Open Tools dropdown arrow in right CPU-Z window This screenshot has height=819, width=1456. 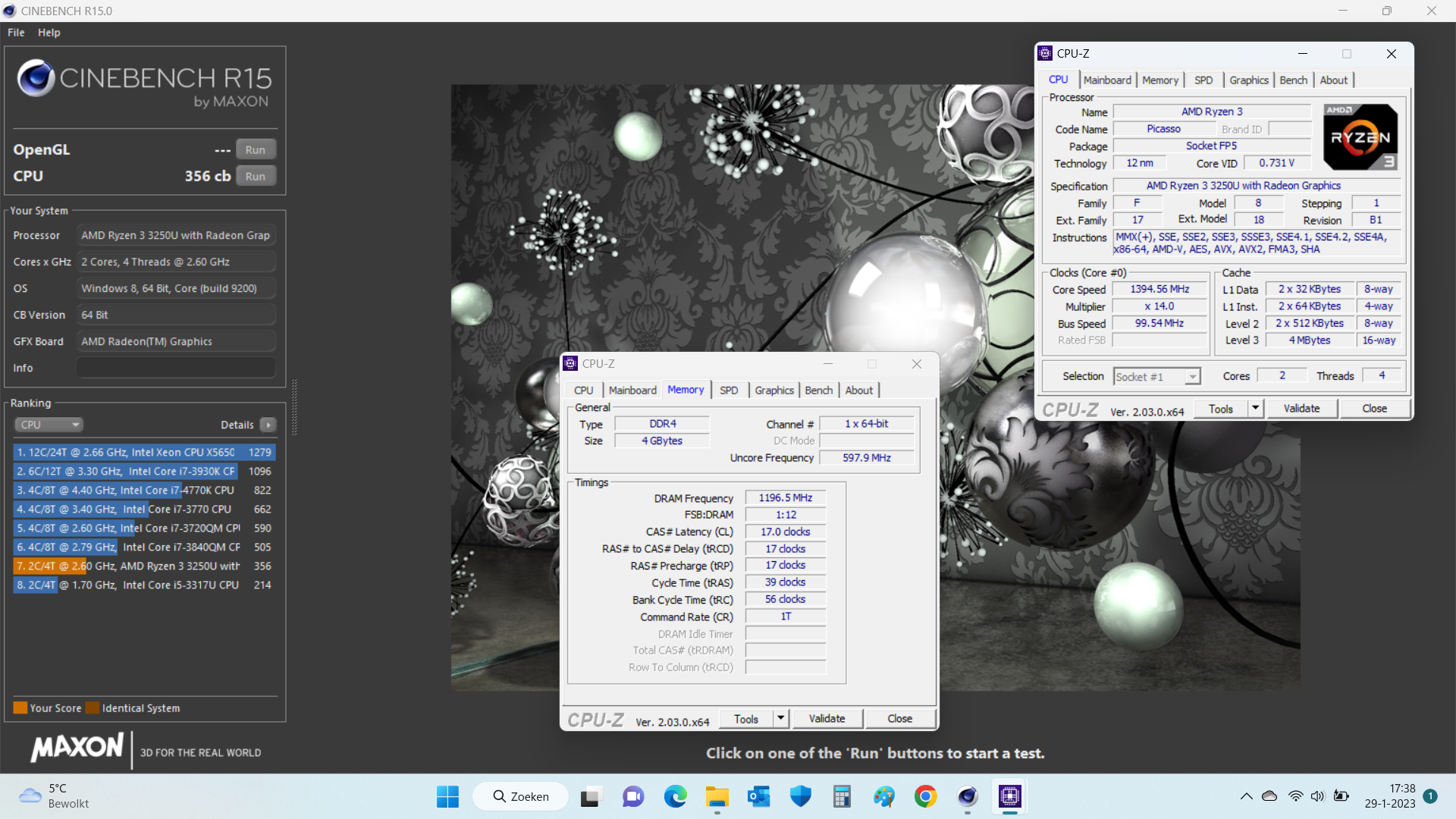(1255, 409)
